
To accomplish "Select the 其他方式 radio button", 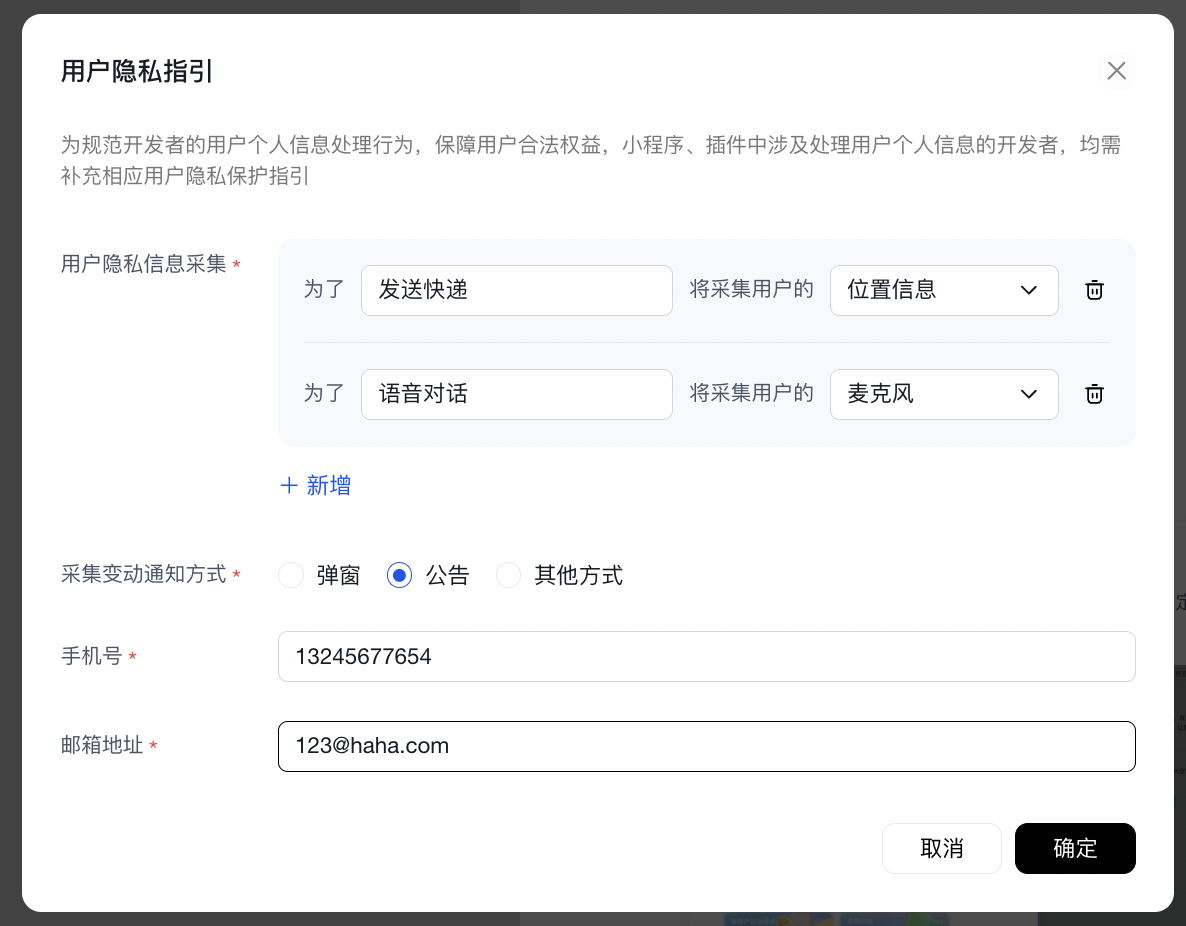I will pos(508,576).
